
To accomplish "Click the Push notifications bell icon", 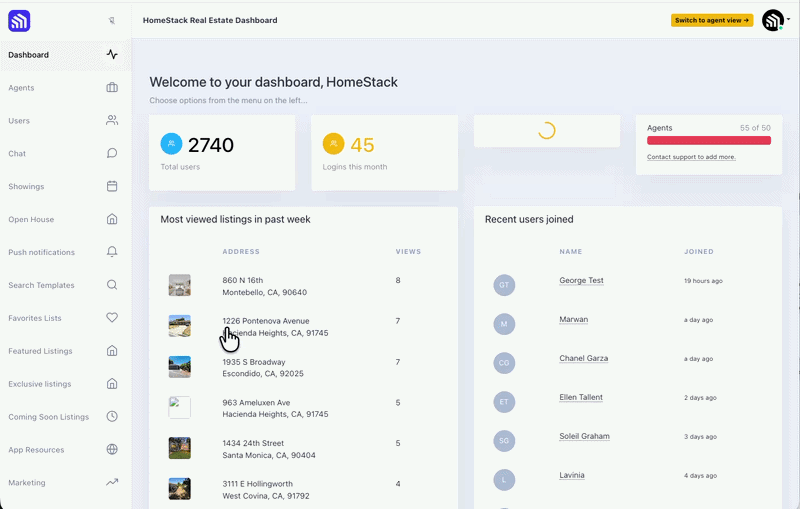I will (x=112, y=252).
